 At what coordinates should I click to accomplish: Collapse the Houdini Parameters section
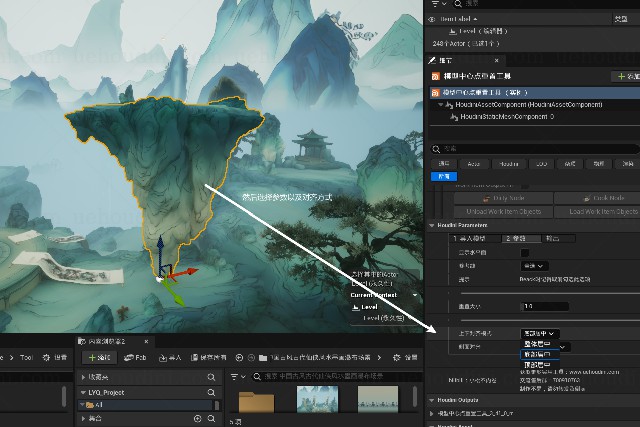pyautogui.click(x=432, y=225)
